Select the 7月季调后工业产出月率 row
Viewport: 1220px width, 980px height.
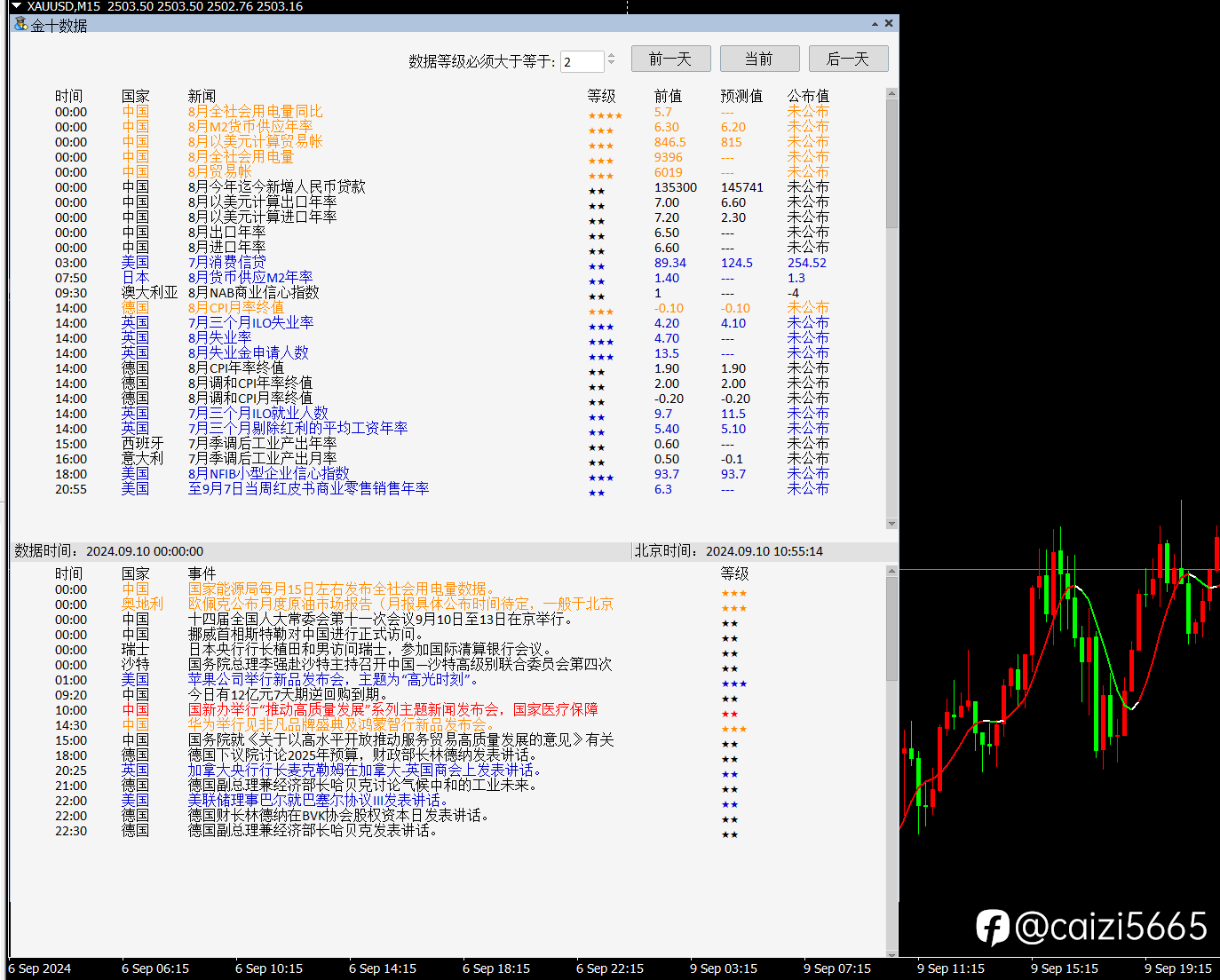pos(442,459)
